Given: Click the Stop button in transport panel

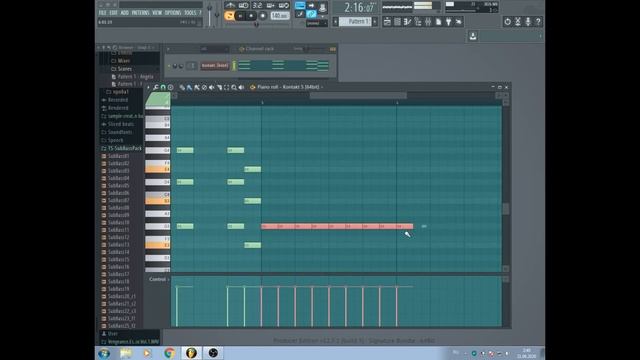Looking at the screenshot, I should (x=251, y=16).
